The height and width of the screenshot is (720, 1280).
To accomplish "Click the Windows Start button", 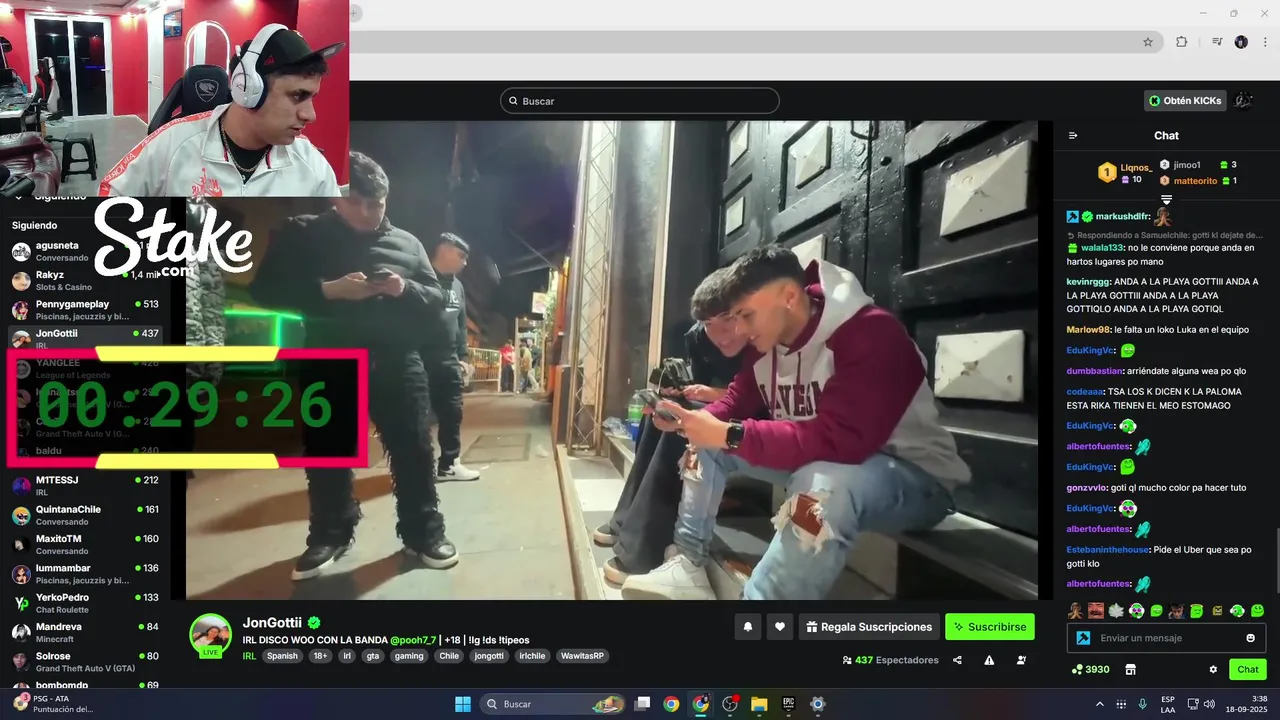I will point(463,704).
